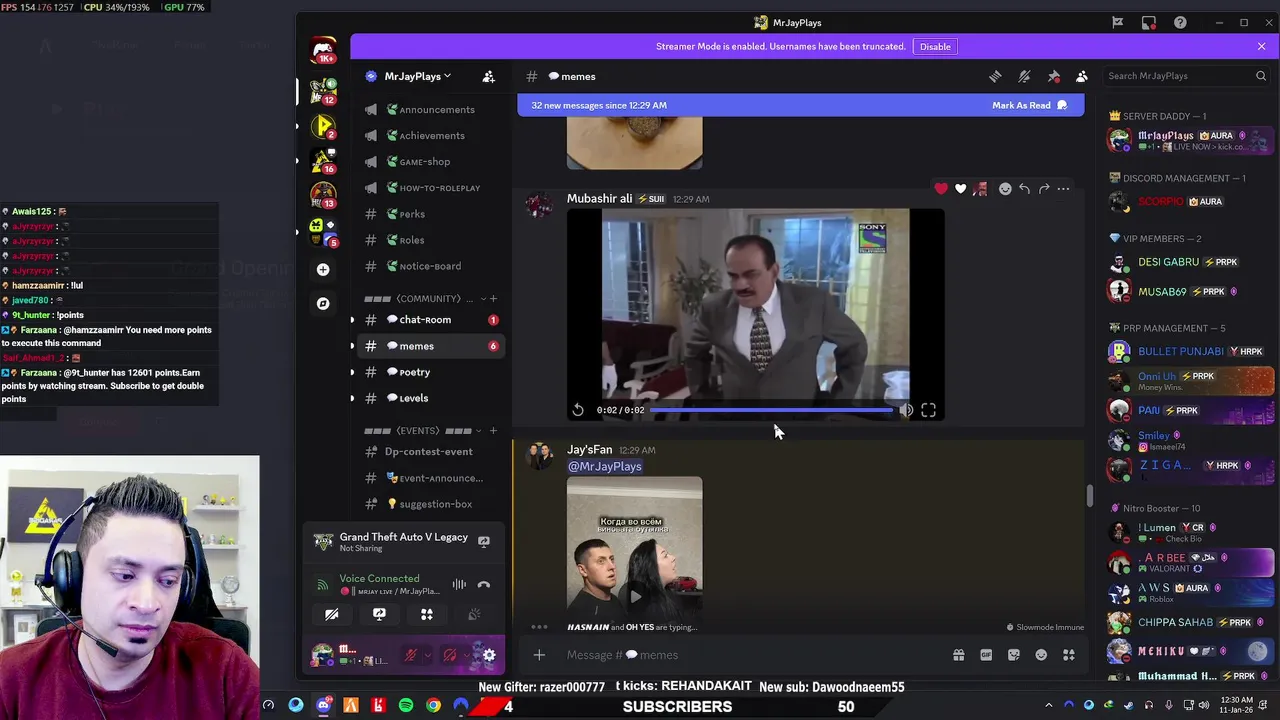Open Spotify from the taskbar
The image size is (1280, 720).
pos(405,706)
